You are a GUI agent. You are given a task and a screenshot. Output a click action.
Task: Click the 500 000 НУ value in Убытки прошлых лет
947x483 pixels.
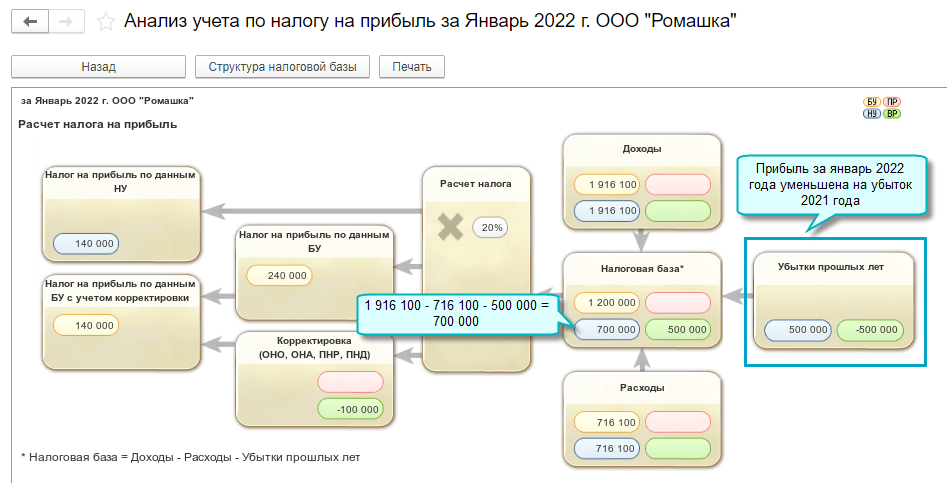coord(797,330)
